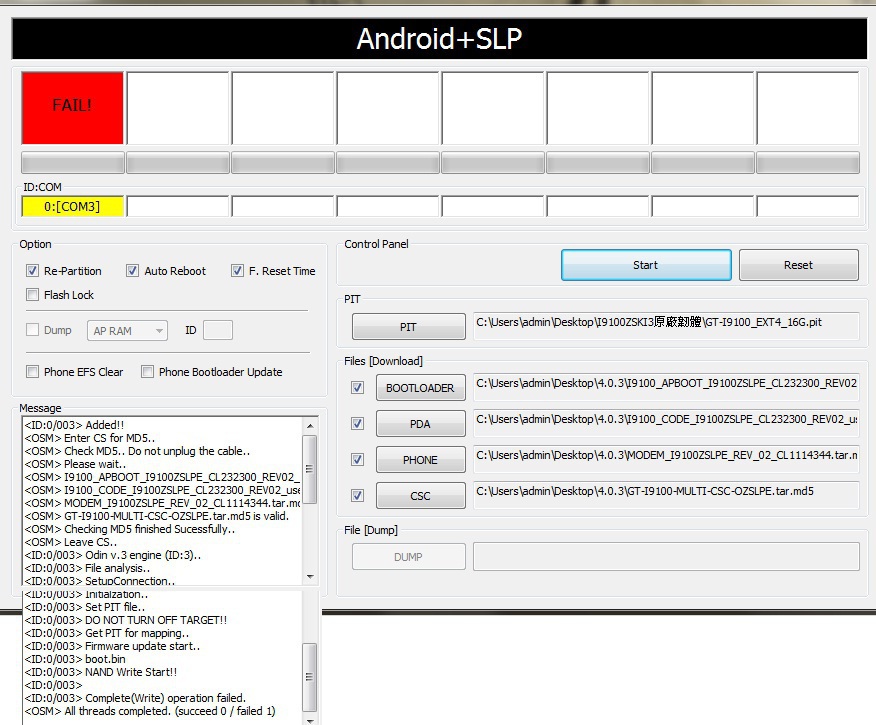This screenshot has width=876, height=725.
Task: Click the CSC file button
Action: [x=420, y=495]
